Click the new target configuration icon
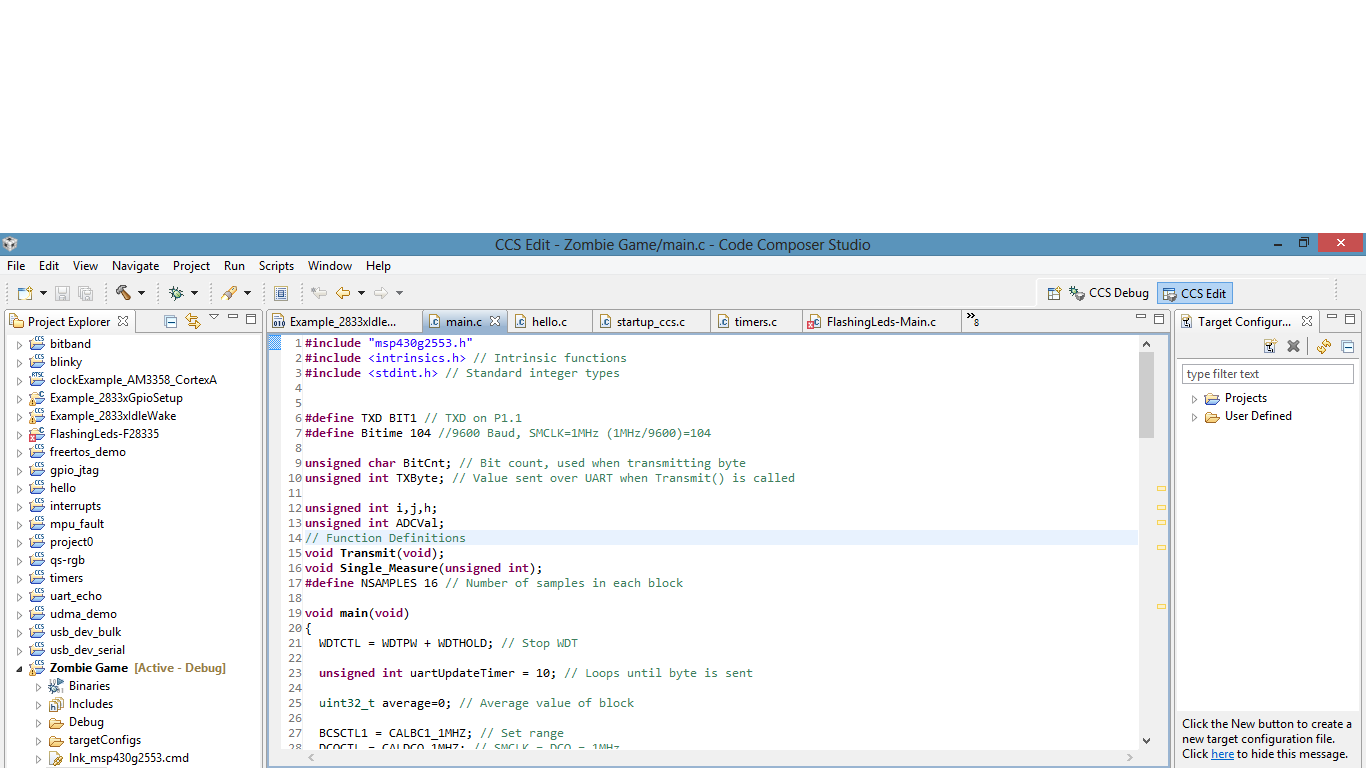This screenshot has height=768, width=1366. coord(1270,346)
